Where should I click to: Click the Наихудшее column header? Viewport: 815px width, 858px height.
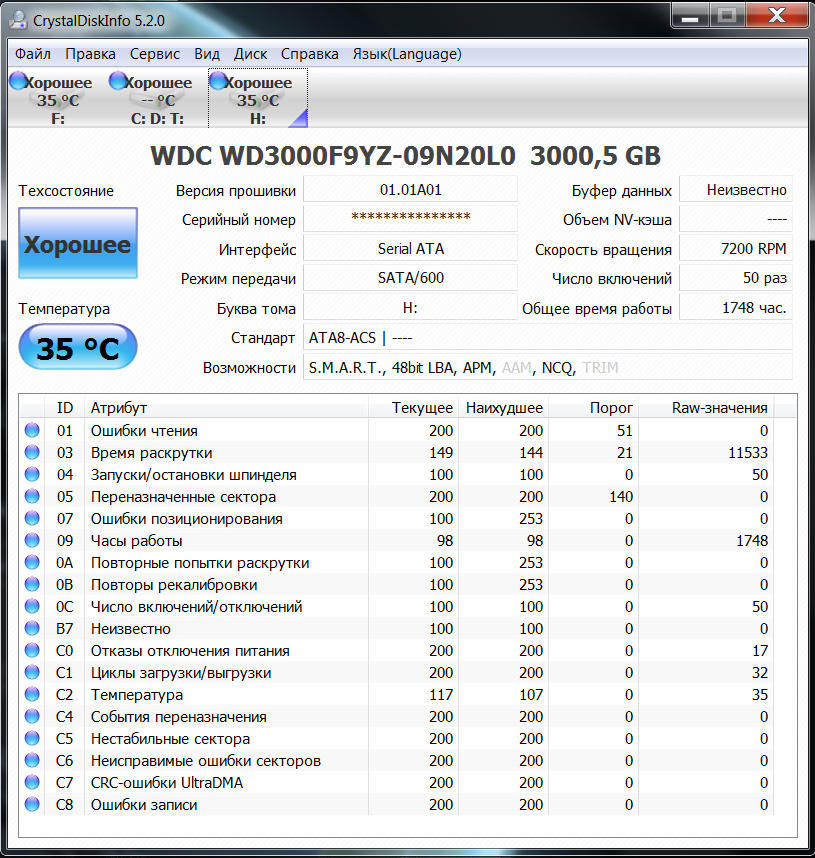(x=504, y=408)
